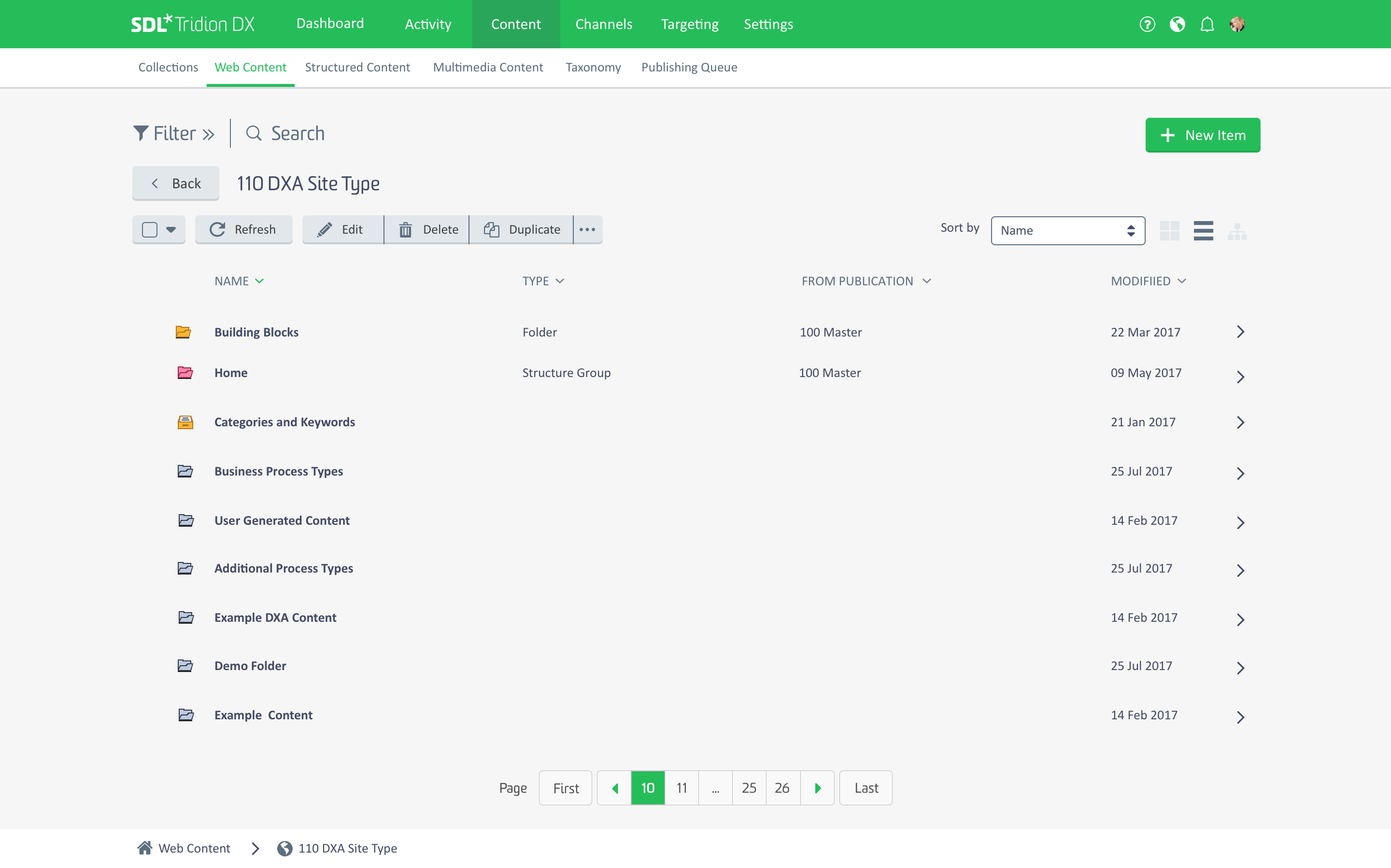This screenshot has width=1391, height=868.
Task: Open the select-all checkbox dropdown arrow
Action: tap(170, 230)
